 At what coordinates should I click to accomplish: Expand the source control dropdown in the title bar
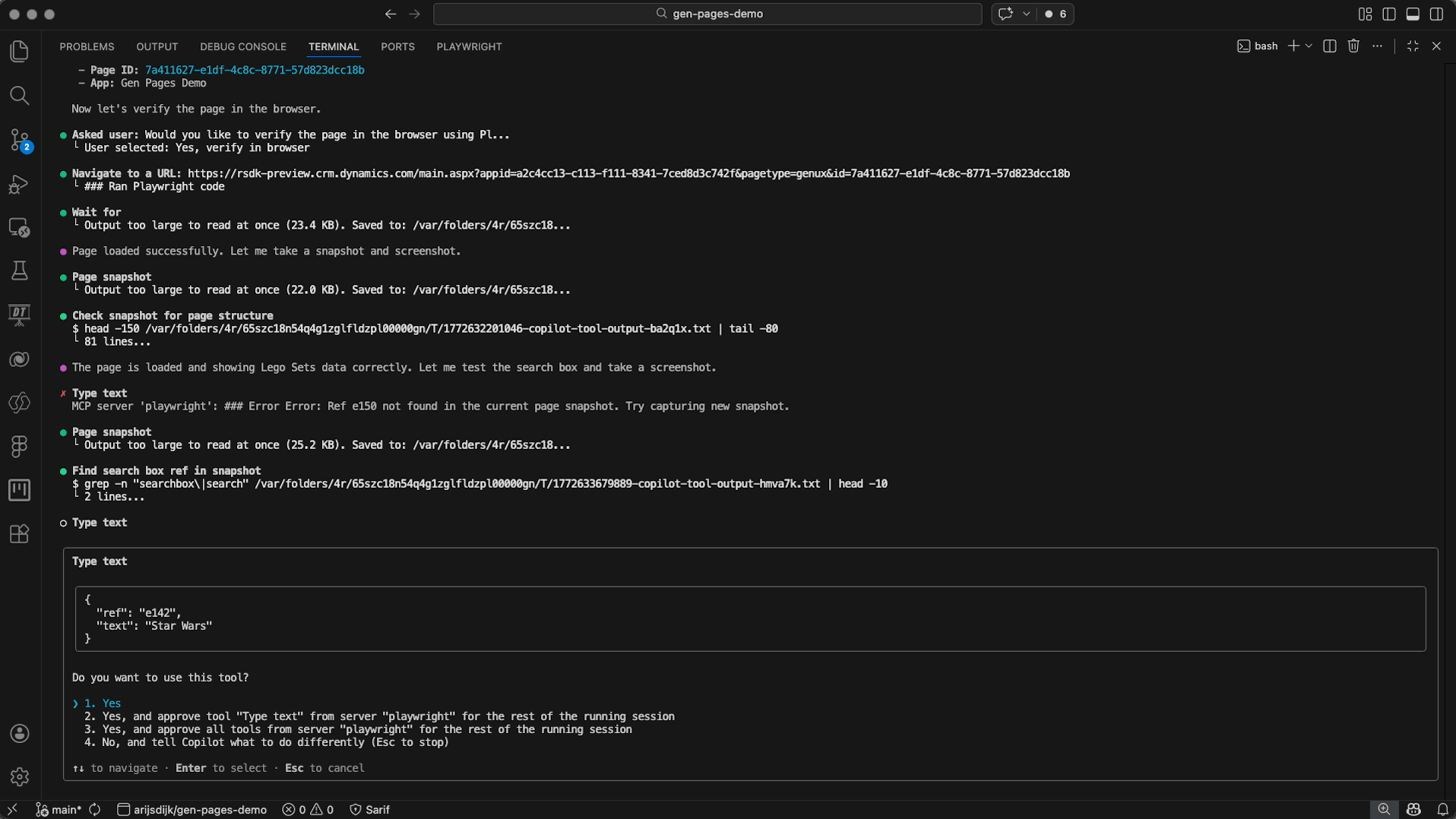point(1026,14)
